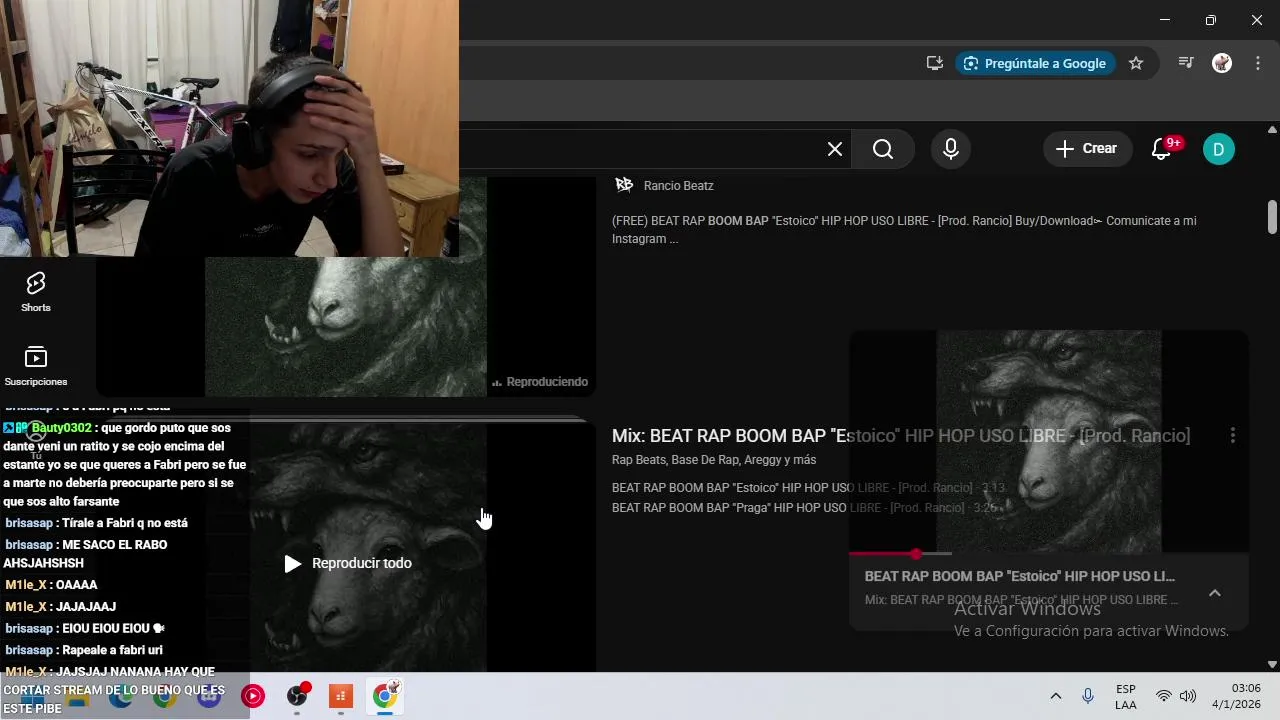Open the Crear menu
The height and width of the screenshot is (720, 1280).
(x=1088, y=149)
